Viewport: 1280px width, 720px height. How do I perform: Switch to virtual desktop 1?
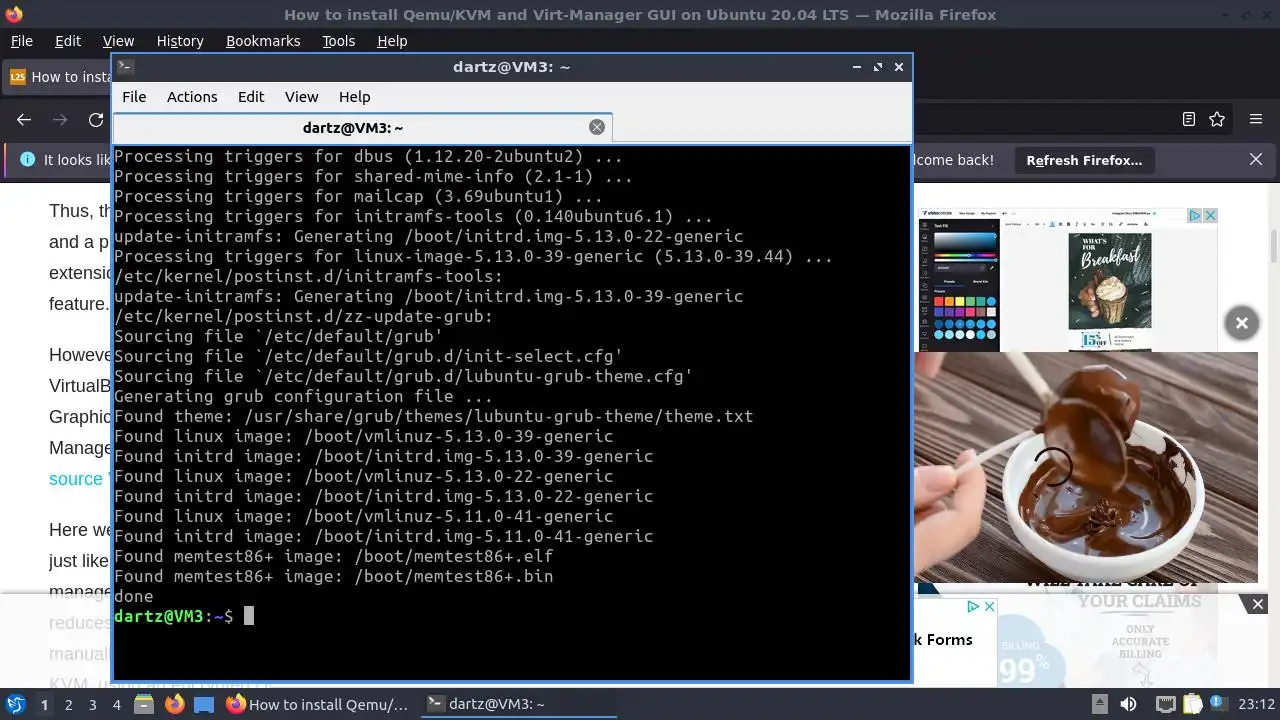point(44,704)
